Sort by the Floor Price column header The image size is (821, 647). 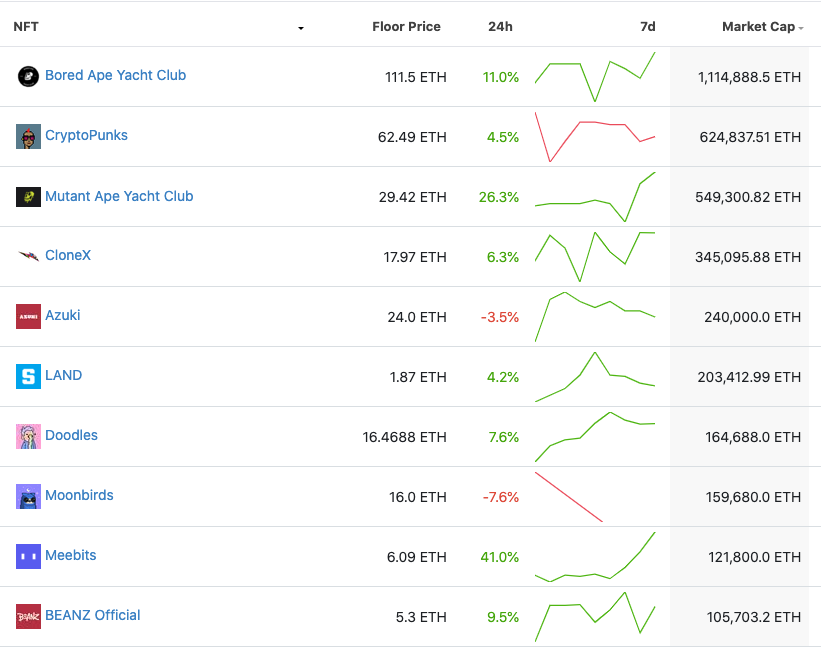pyautogui.click(x=406, y=27)
